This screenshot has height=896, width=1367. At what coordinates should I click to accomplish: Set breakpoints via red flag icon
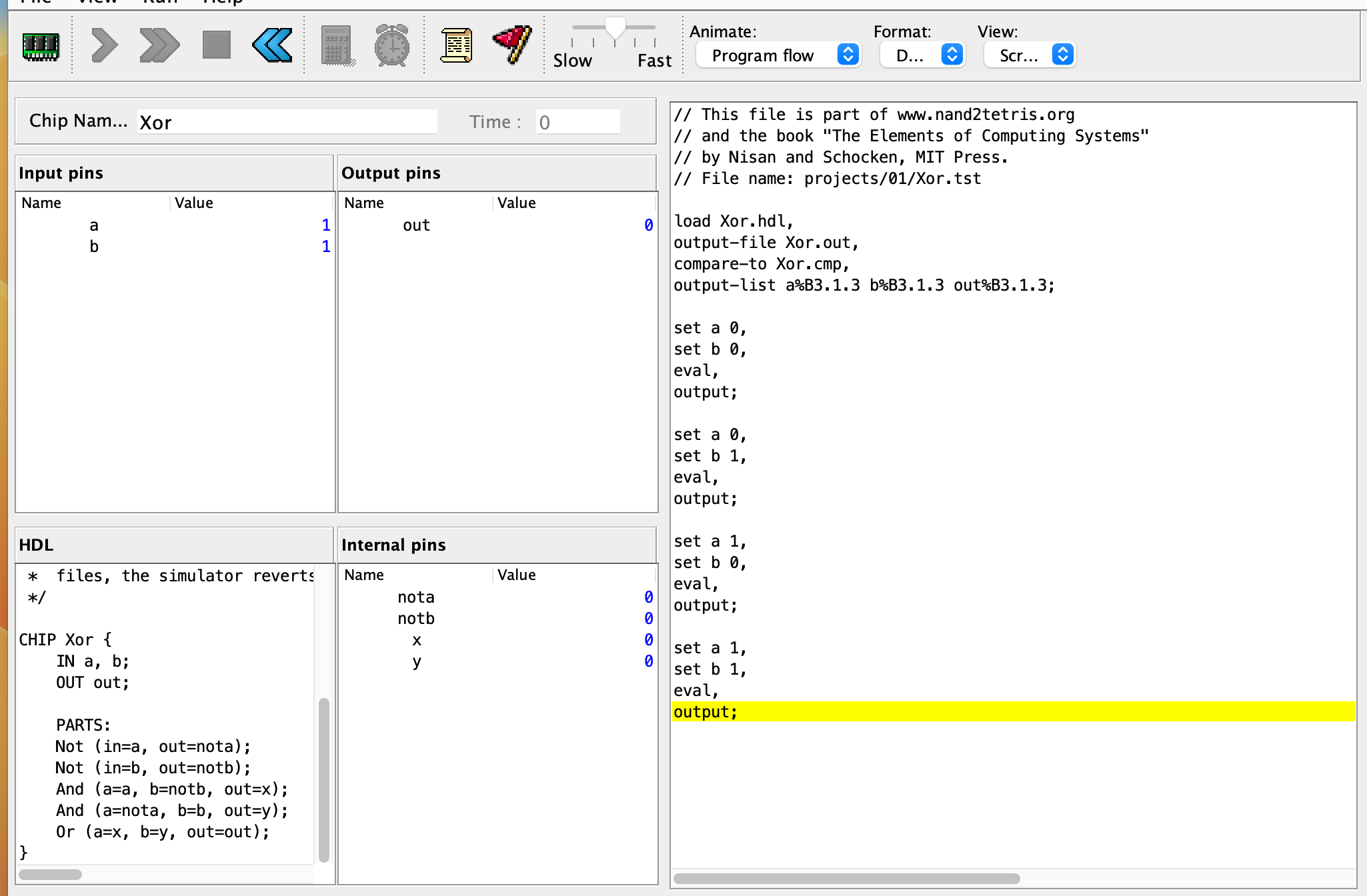(x=512, y=45)
